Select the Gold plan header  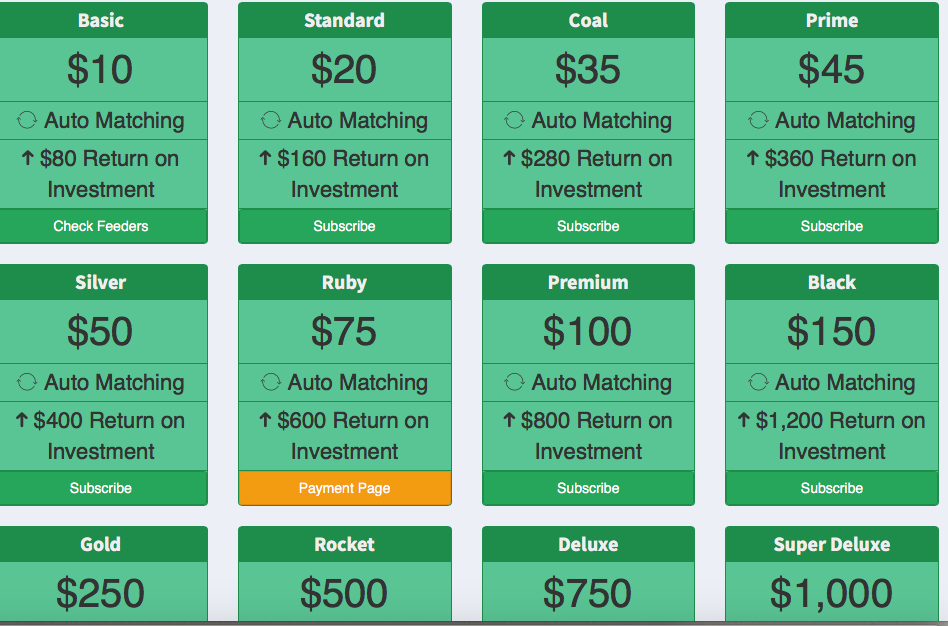tap(100, 544)
